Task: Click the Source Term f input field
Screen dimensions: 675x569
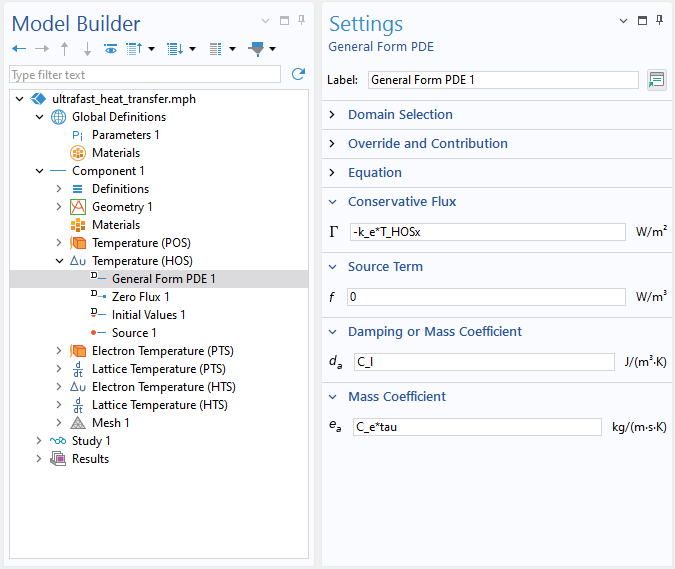Action: pos(486,297)
